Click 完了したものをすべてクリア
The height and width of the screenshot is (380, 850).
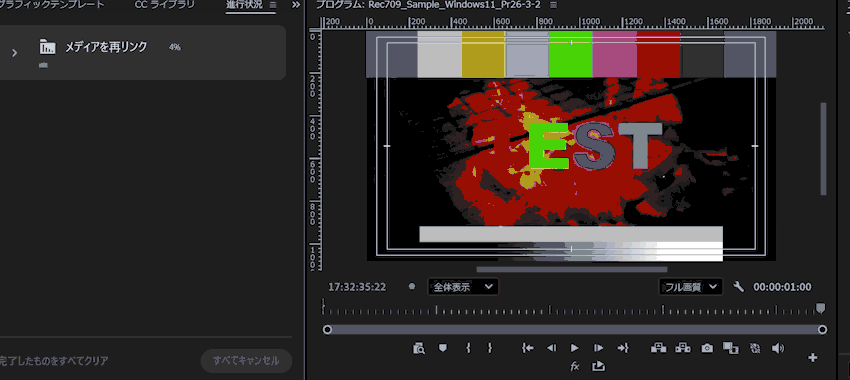(53, 360)
